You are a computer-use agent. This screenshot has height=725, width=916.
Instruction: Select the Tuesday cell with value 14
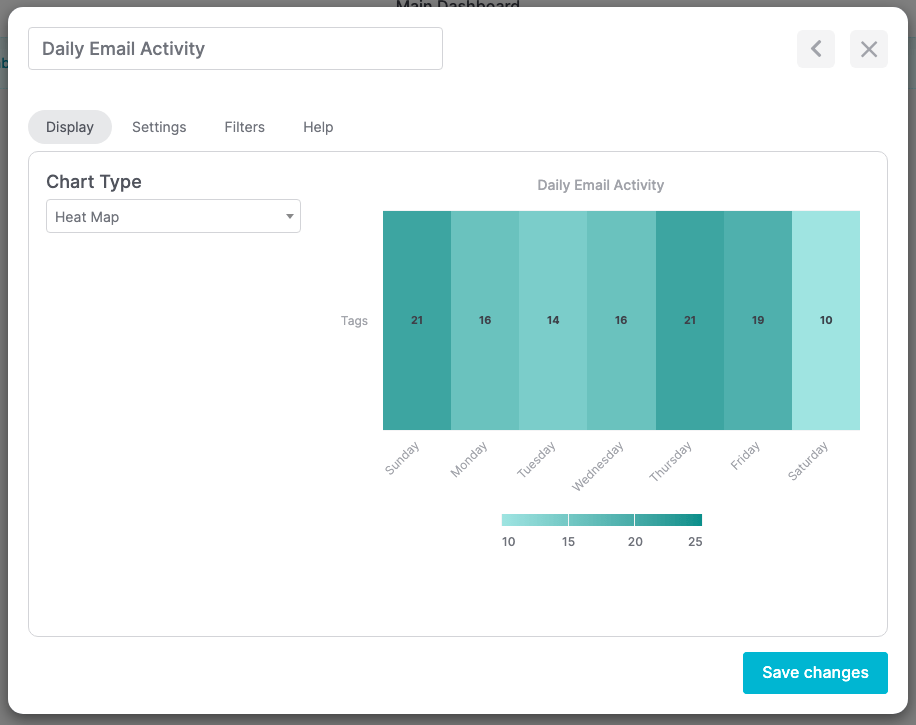553,320
